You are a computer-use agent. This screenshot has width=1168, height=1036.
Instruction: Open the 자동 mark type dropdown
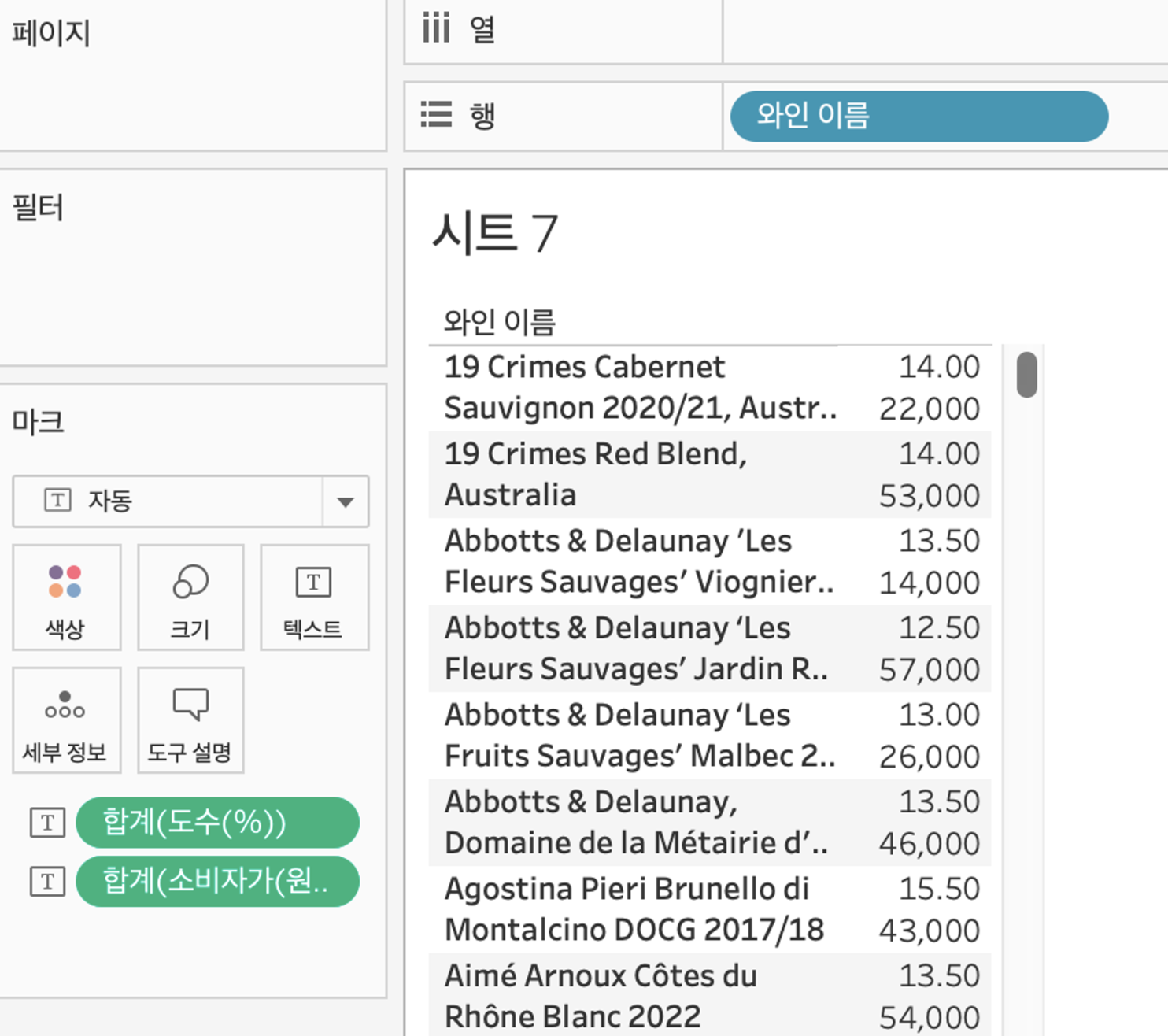tap(190, 501)
